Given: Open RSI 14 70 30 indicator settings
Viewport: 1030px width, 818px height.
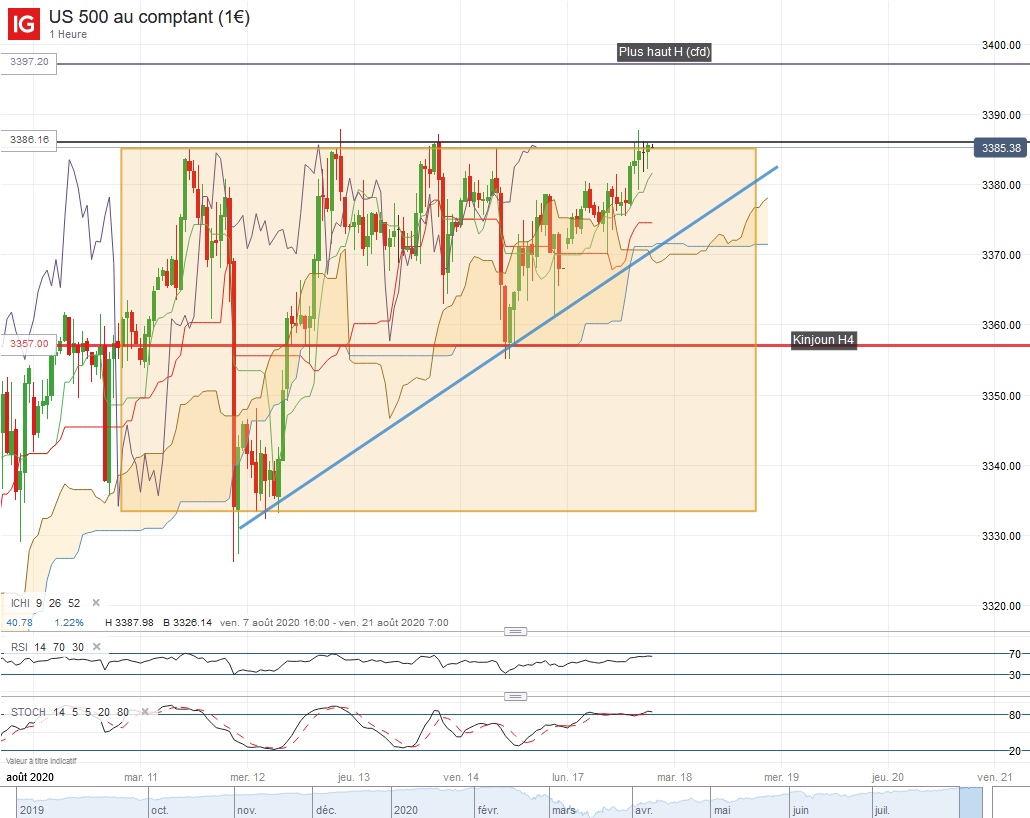Looking at the screenshot, I should (47, 647).
